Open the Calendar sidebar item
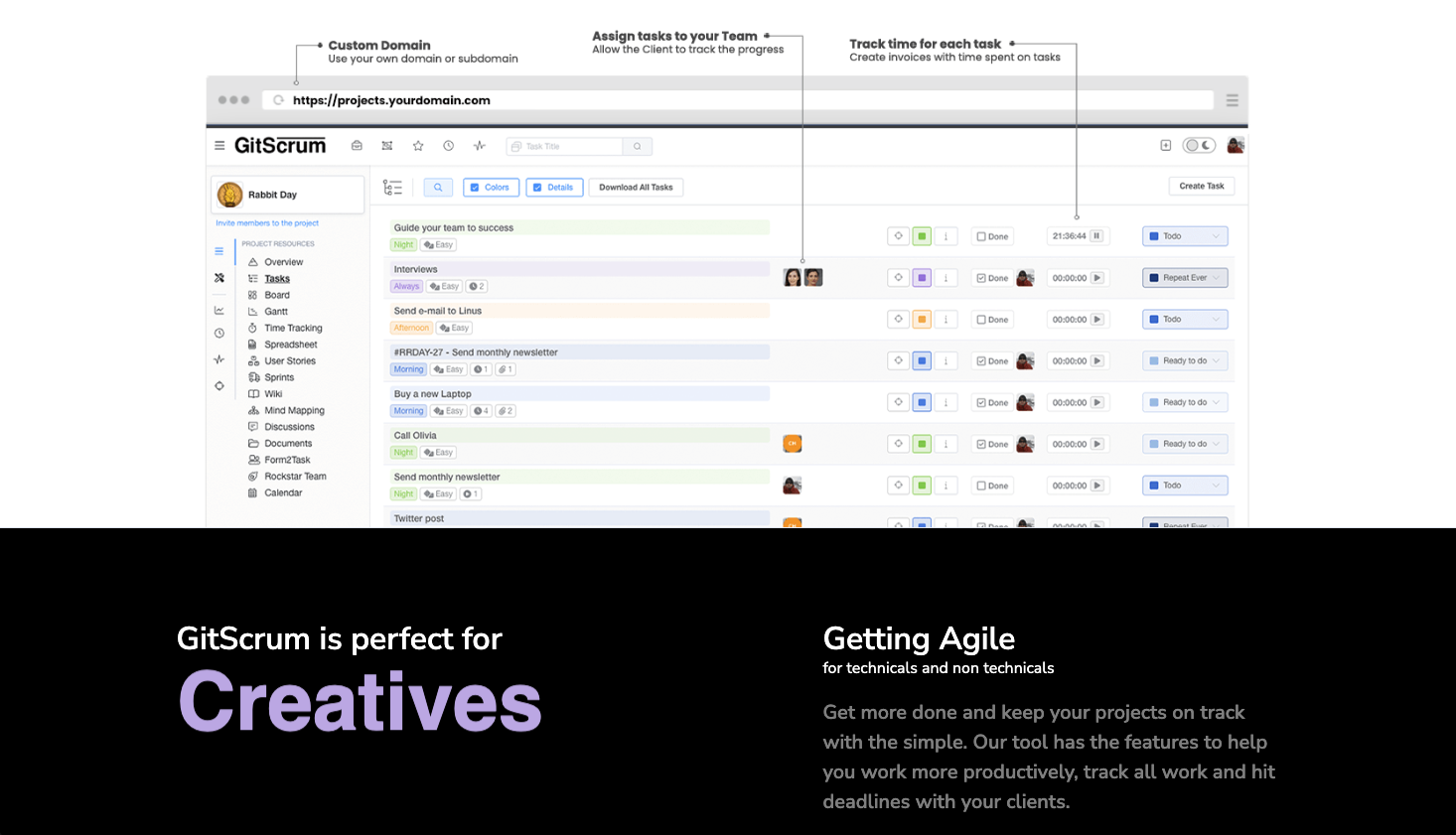This screenshot has width=1456, height=835. pos(283,492)
